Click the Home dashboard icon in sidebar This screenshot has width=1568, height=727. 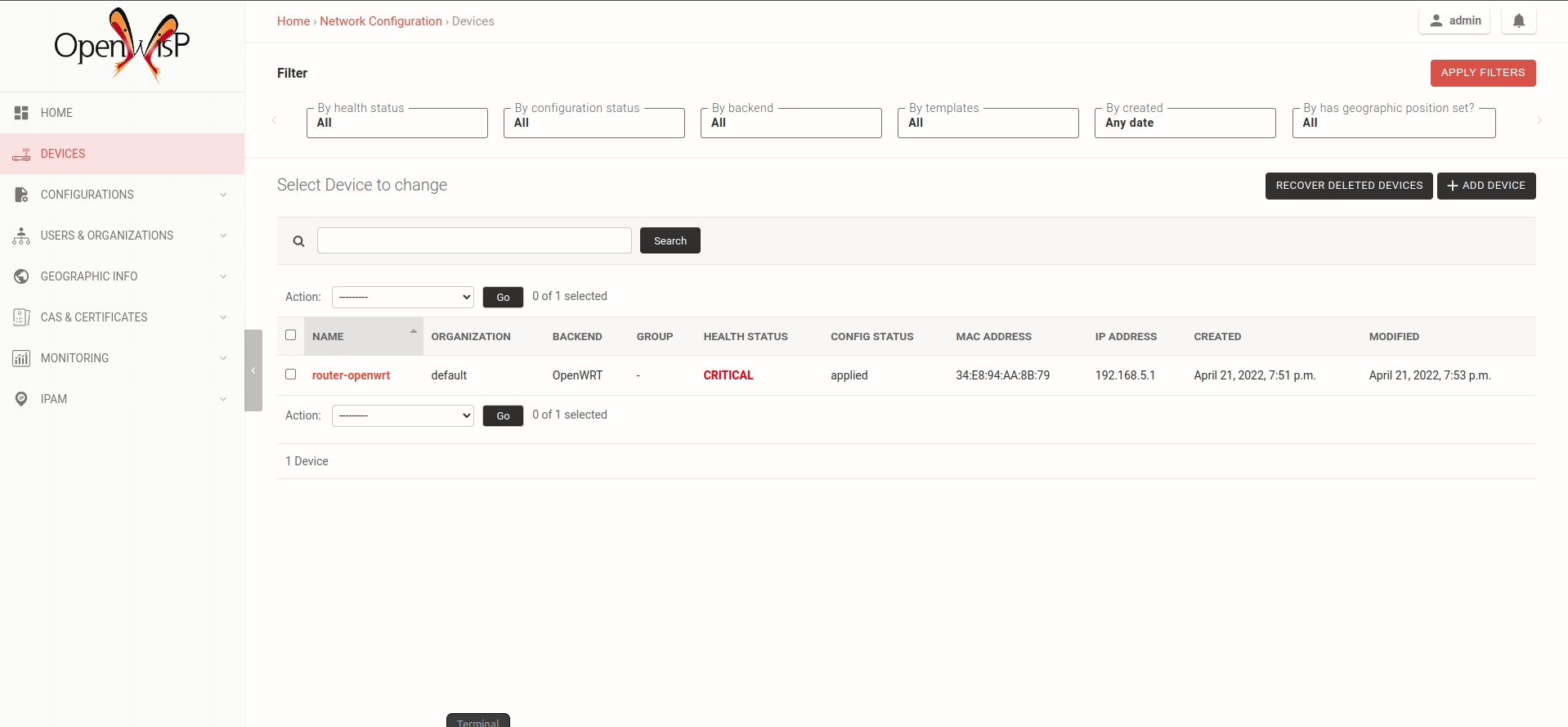[x=21, y=113]
